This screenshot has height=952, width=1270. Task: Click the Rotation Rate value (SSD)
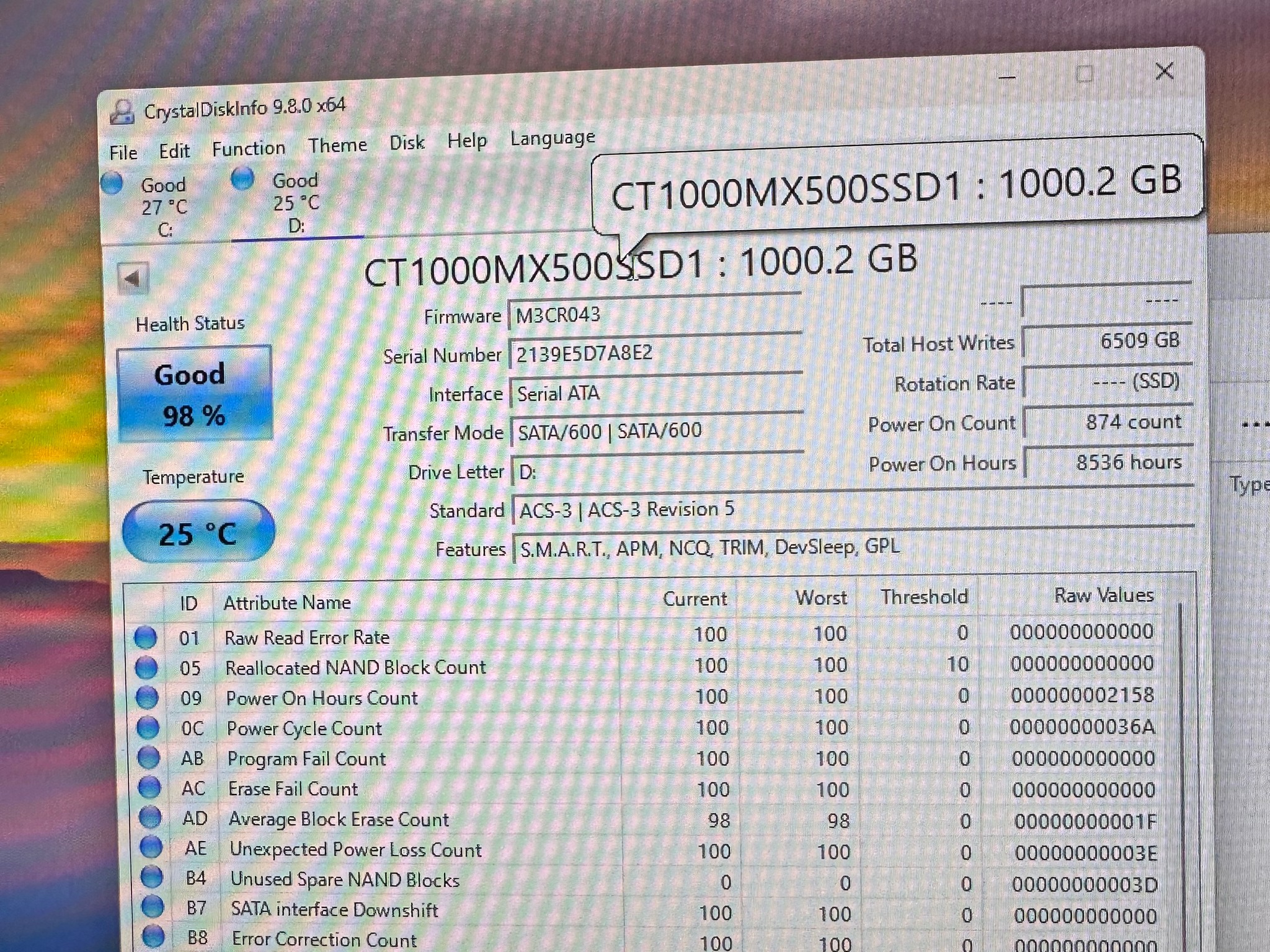1107,381
